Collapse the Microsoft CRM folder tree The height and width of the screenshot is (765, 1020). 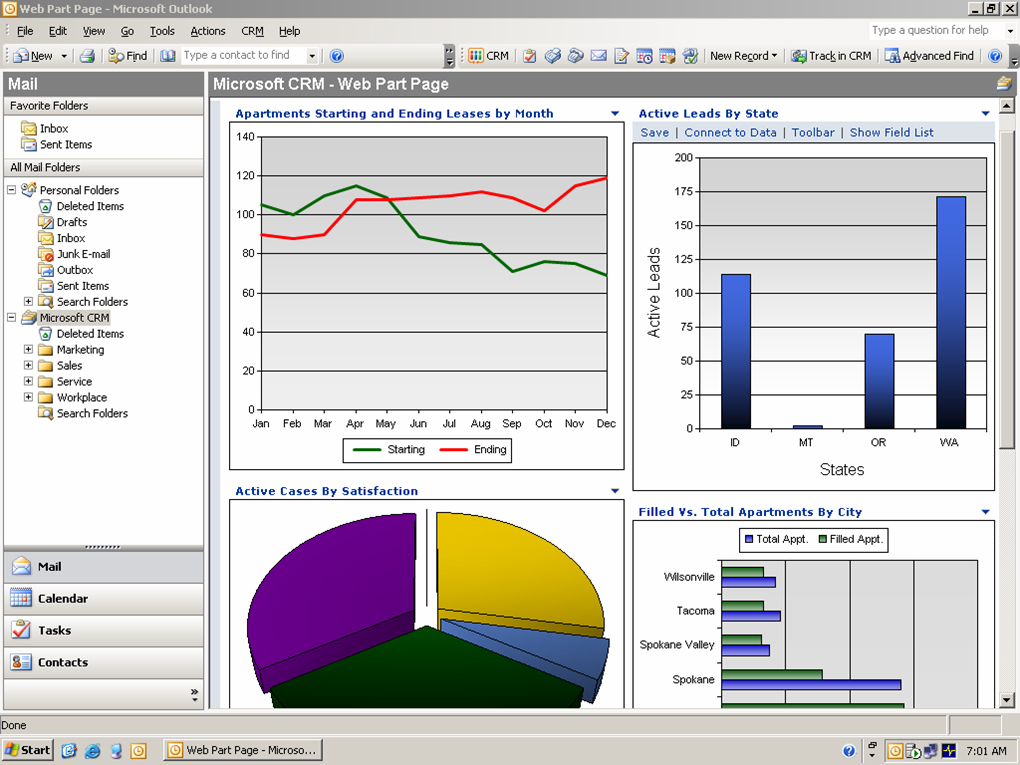pos(12,318)
